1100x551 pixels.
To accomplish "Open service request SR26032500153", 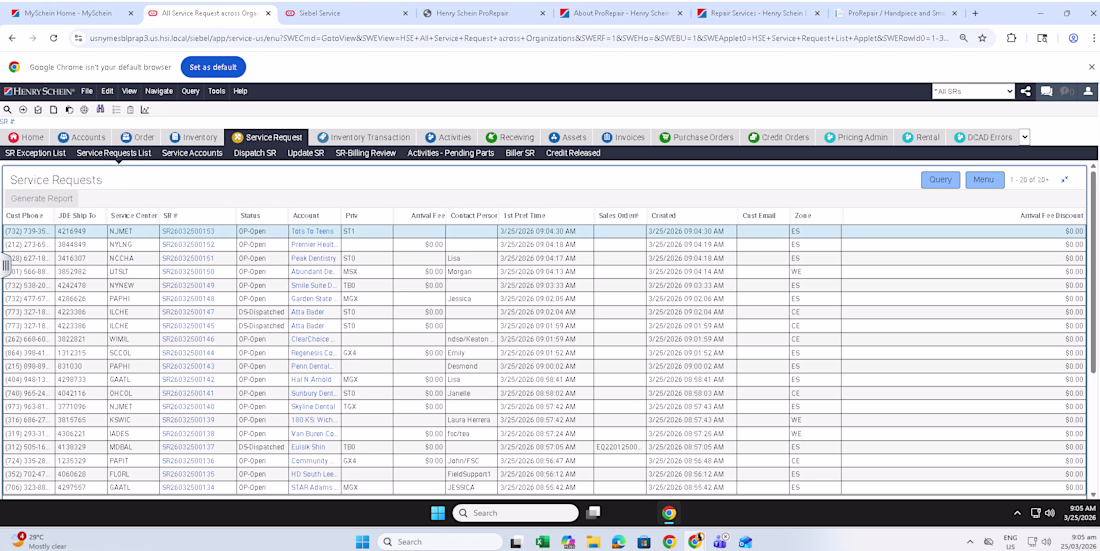I will point(188,231).
